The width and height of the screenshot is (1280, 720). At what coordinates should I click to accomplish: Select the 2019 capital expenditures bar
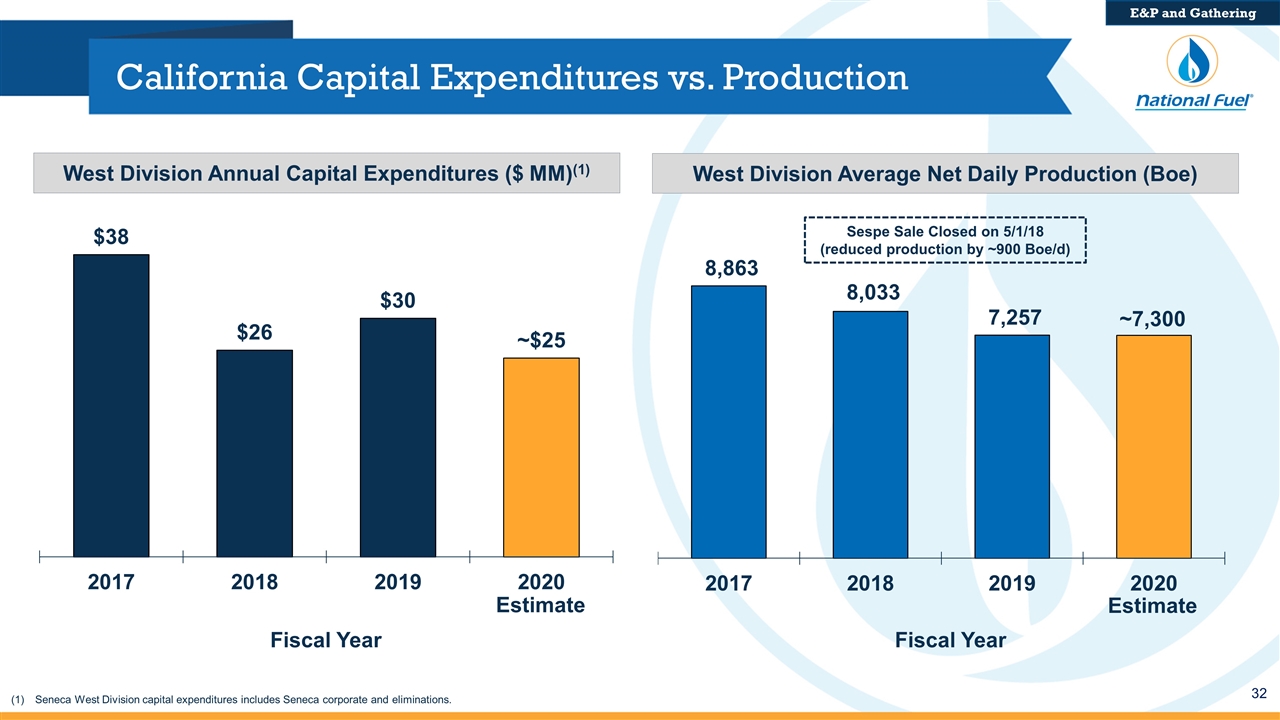[398, 437]
